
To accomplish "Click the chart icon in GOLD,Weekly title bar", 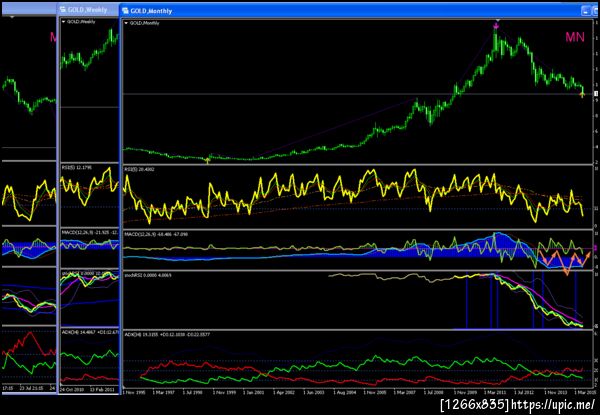I will tap(63, 10).
